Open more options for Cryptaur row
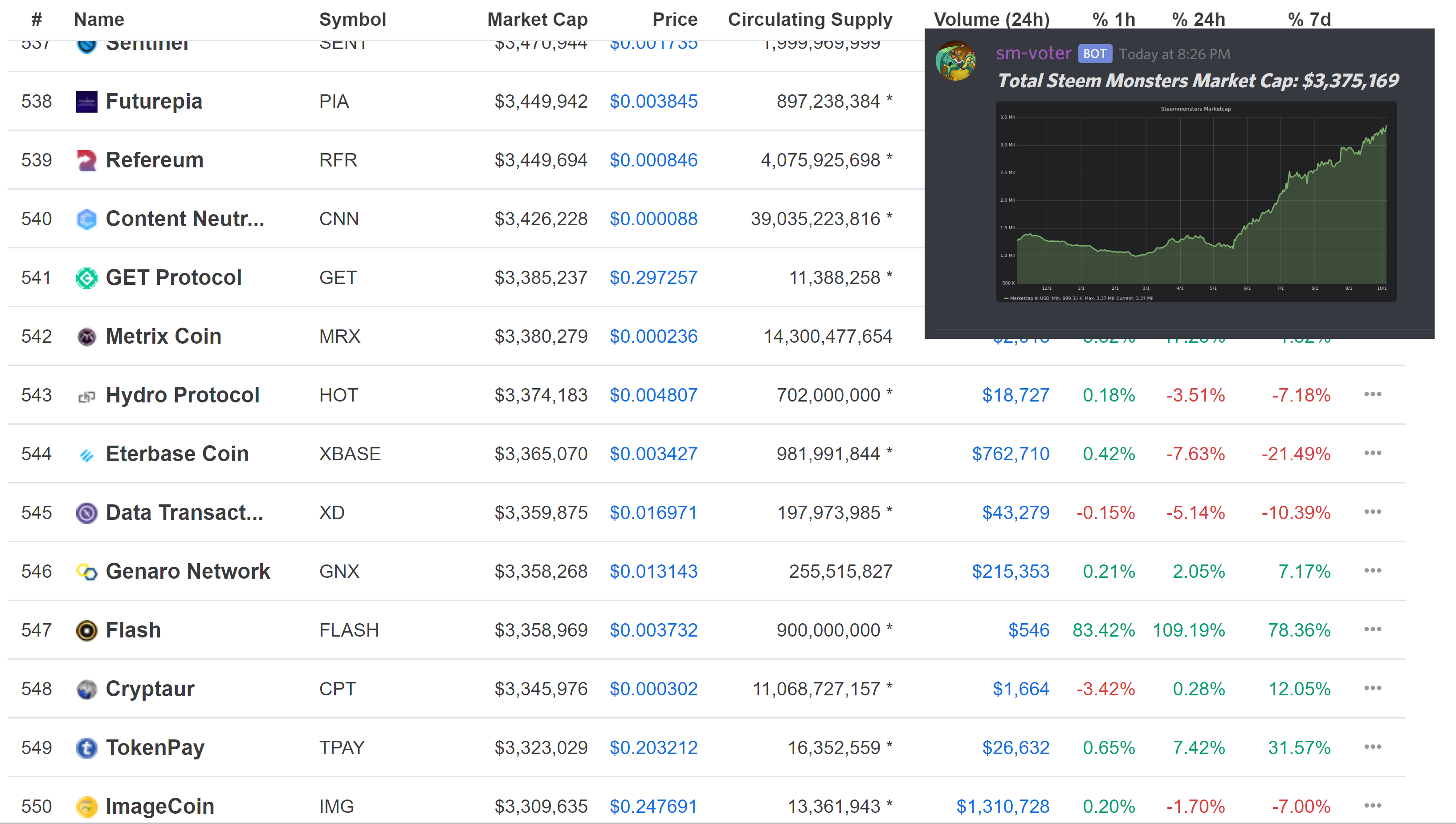This screenshot has width=1456, height=824. (x=1373, y=688)
